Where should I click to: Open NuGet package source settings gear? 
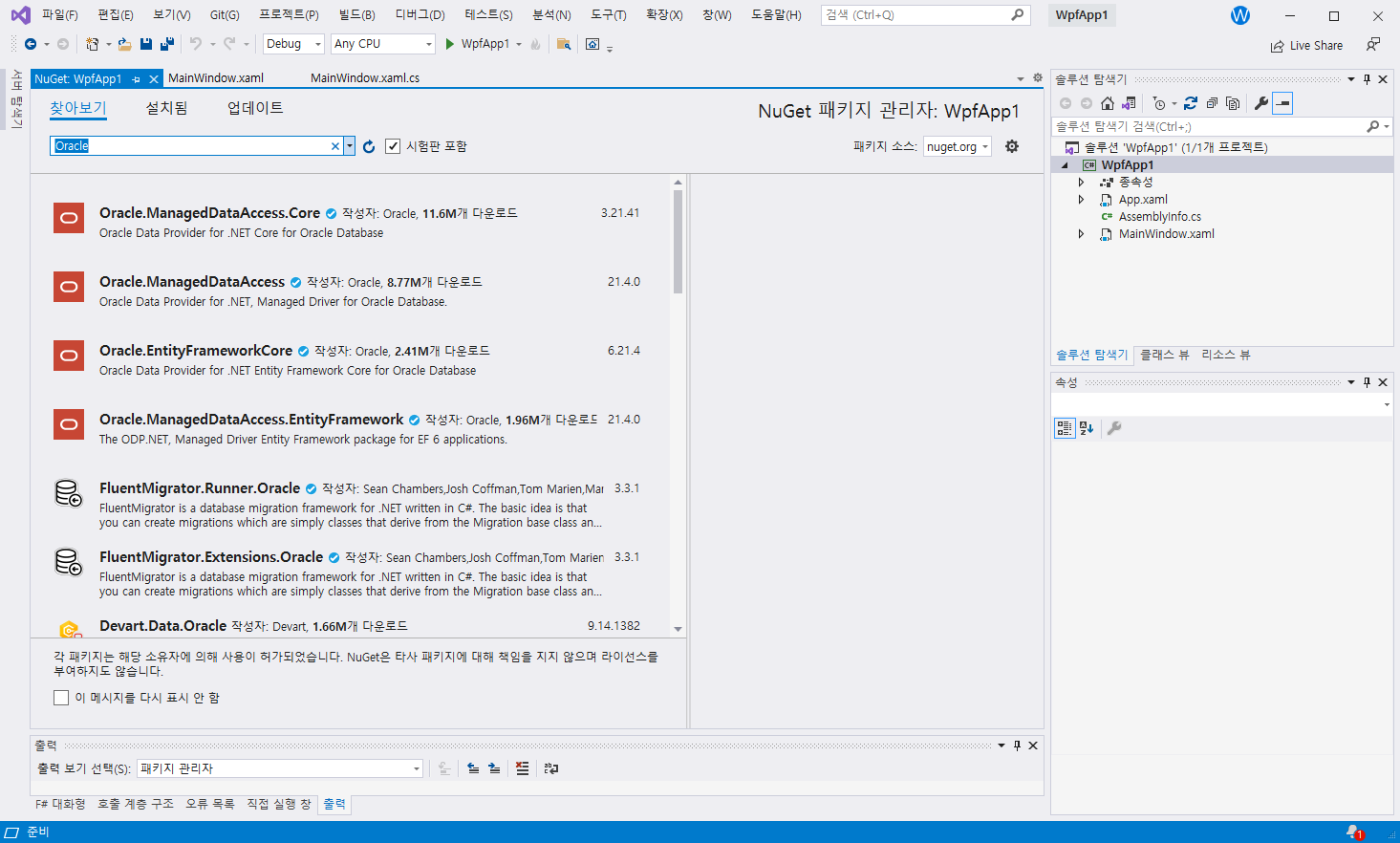(1012, 146)
